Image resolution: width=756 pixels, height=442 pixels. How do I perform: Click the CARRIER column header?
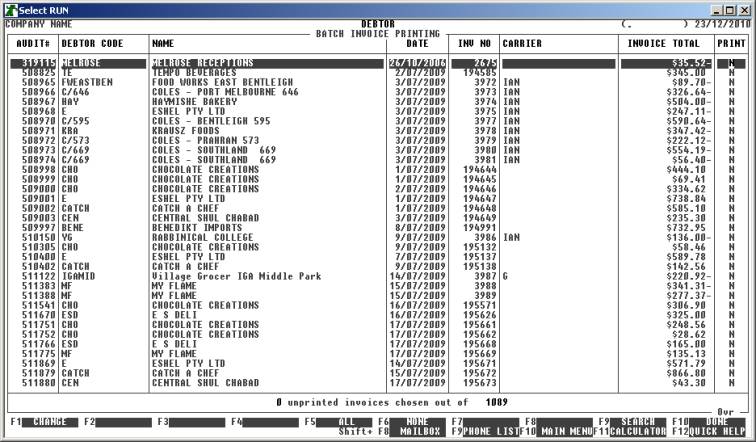click(x=522, y=43)
